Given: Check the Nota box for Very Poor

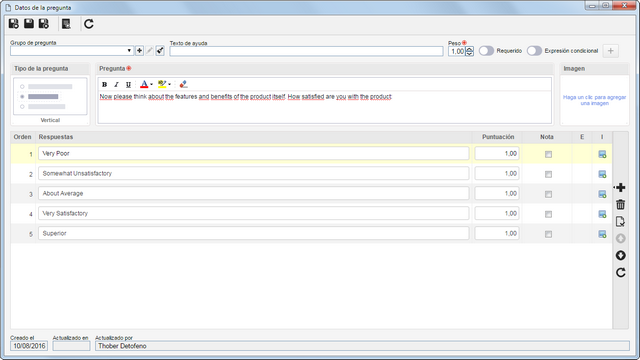Looking at the screenshot, I should [x=548, y=154].
